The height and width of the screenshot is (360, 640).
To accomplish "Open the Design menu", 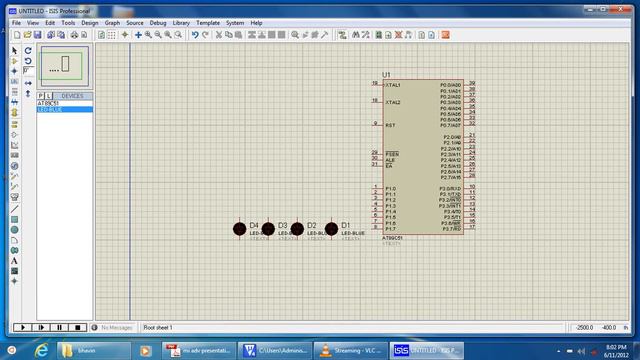I will coord(89,23).
